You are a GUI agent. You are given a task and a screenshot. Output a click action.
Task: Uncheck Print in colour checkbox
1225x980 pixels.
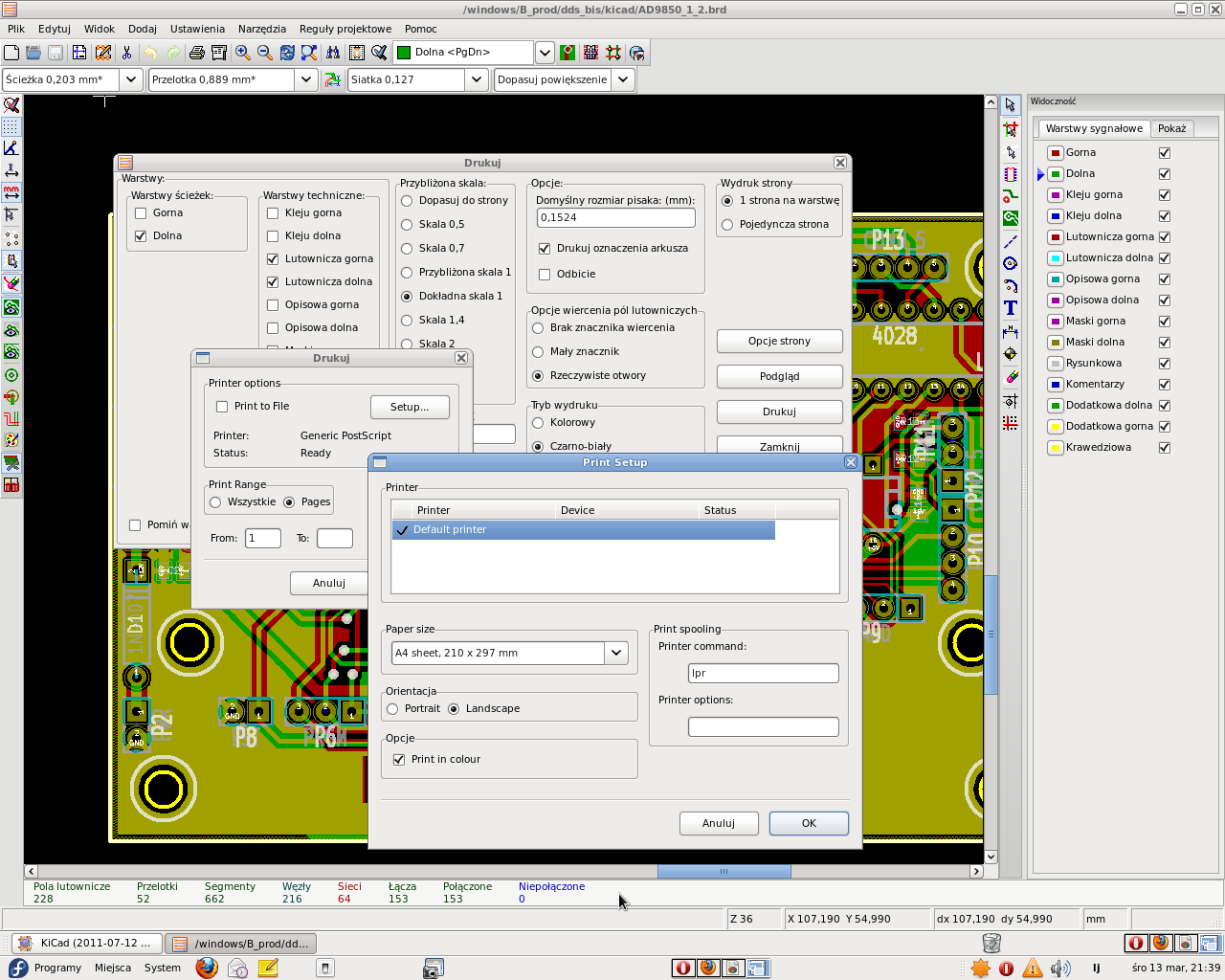(399, 759)
